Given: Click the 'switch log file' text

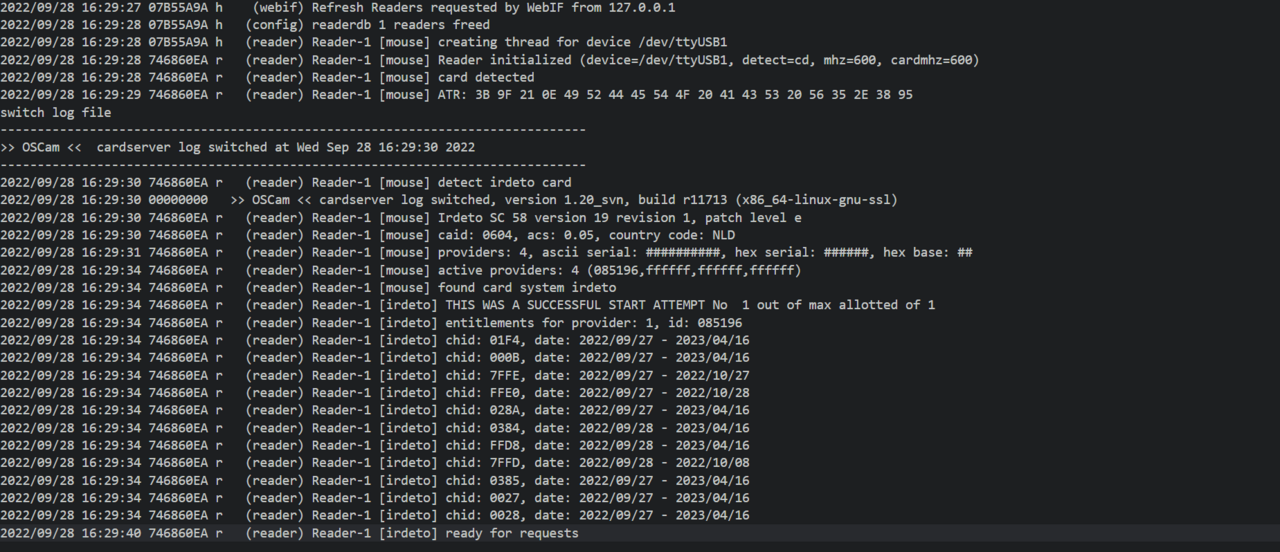Looking at the screenshot, I should [56, 112].
